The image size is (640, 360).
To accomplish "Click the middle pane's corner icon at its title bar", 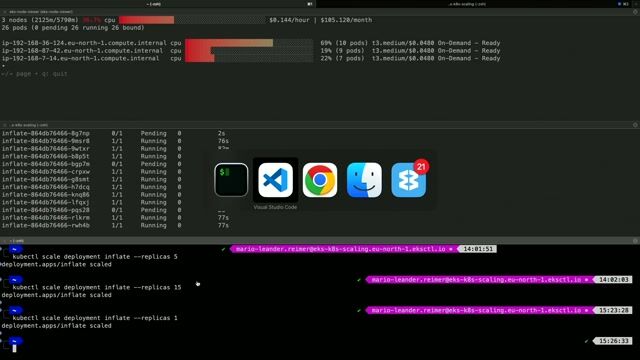I will (x=635, y=125).
